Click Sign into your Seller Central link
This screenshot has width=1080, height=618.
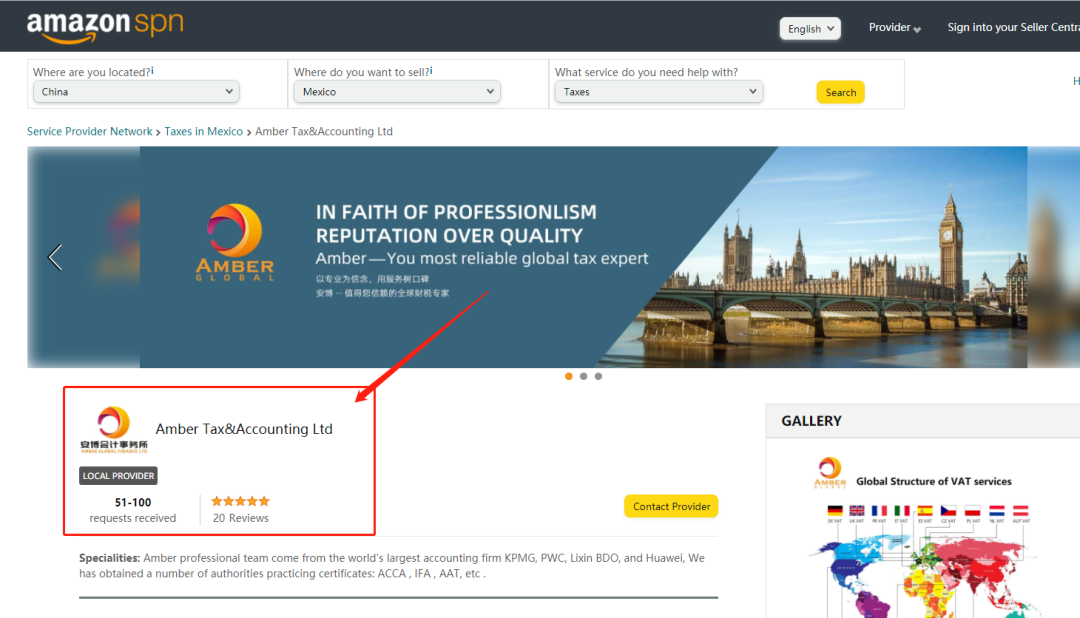point(1013,28)
